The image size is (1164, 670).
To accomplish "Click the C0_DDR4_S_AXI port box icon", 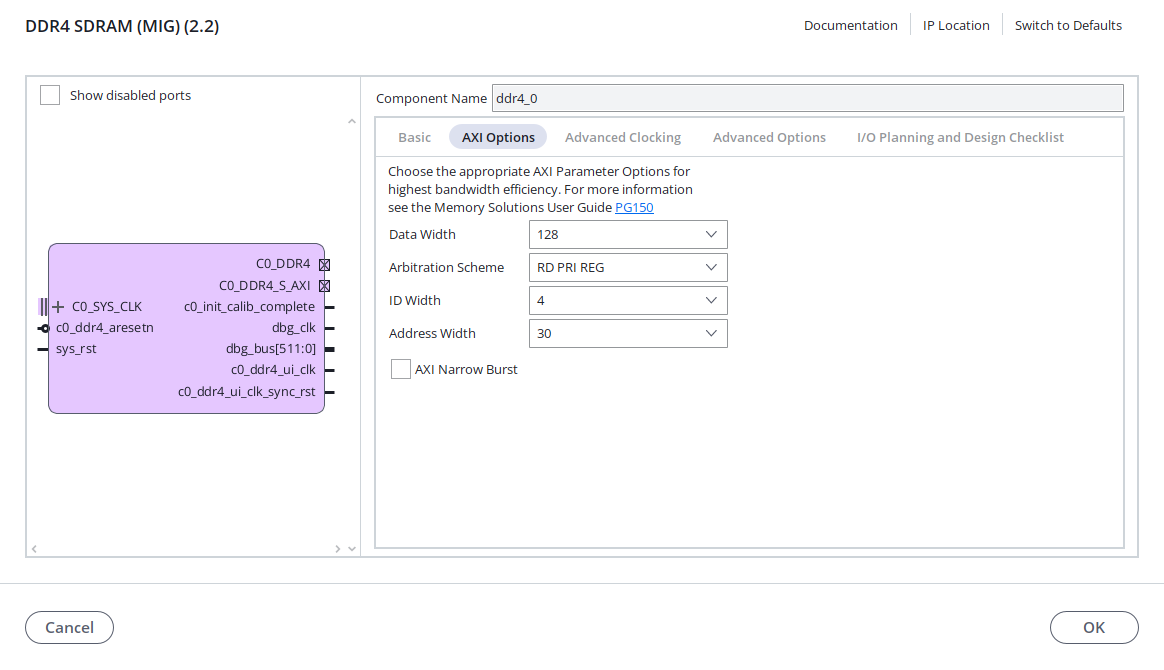I will coord(324,286).
